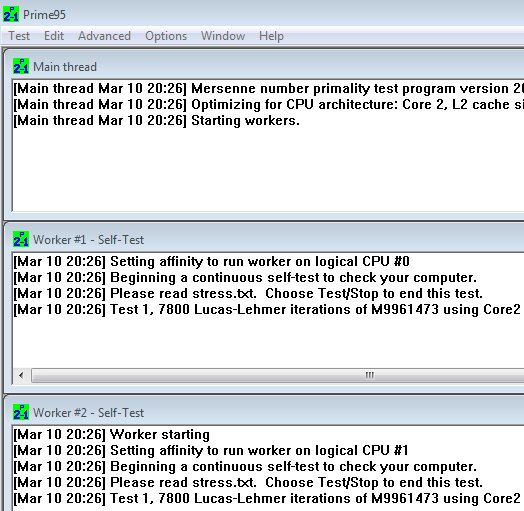Open the Options menu

pyautogui.click(x=166, y=36)
